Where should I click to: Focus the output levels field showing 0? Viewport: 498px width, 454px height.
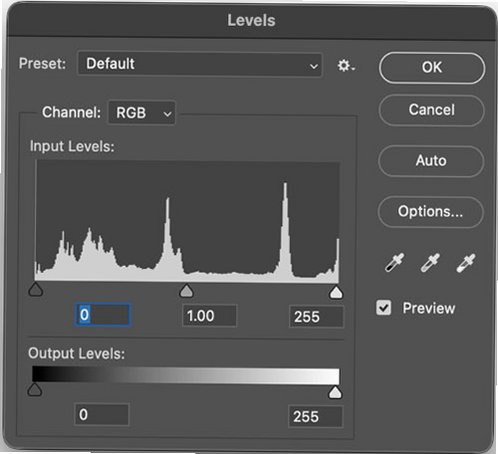[102, 415]
